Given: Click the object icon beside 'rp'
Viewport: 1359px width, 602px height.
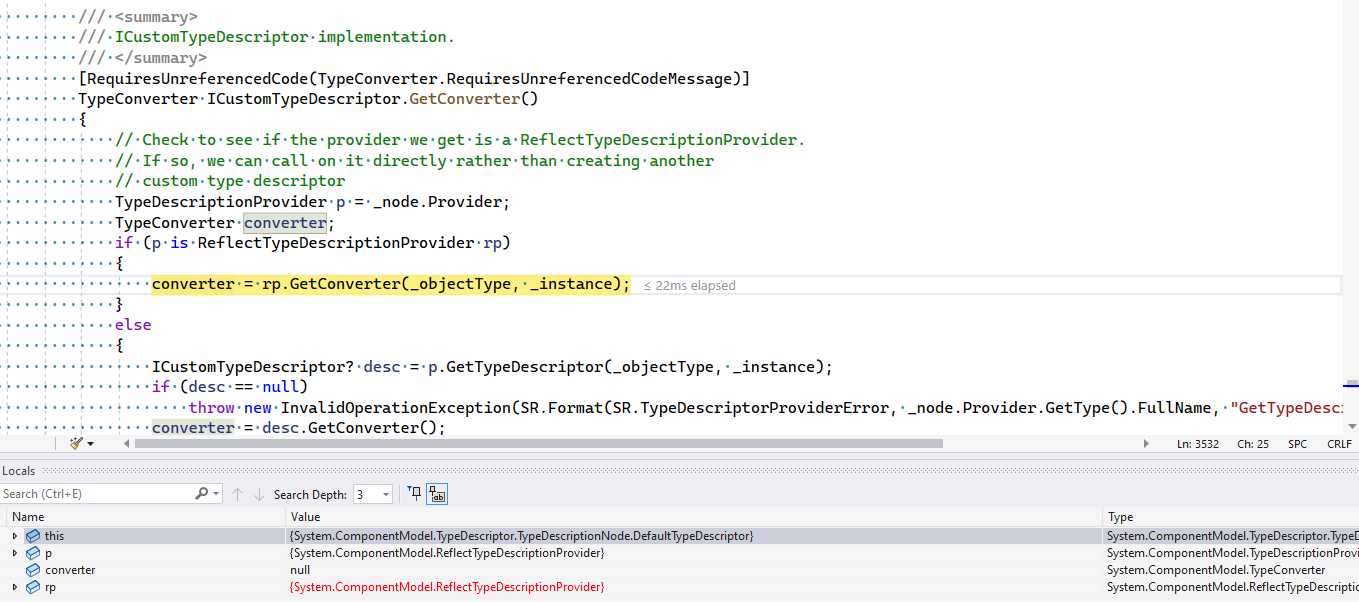Looking at the screenshot, I should [33, 587].
